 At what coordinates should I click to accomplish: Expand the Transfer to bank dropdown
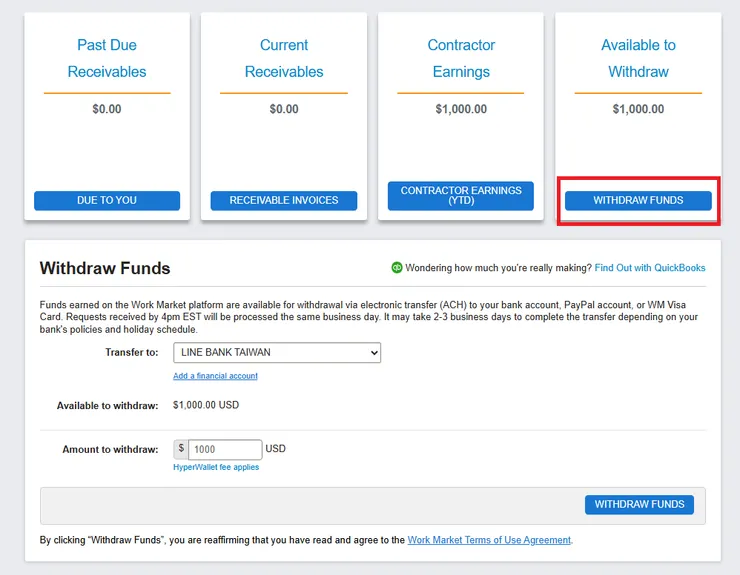[x=277, y=352]
